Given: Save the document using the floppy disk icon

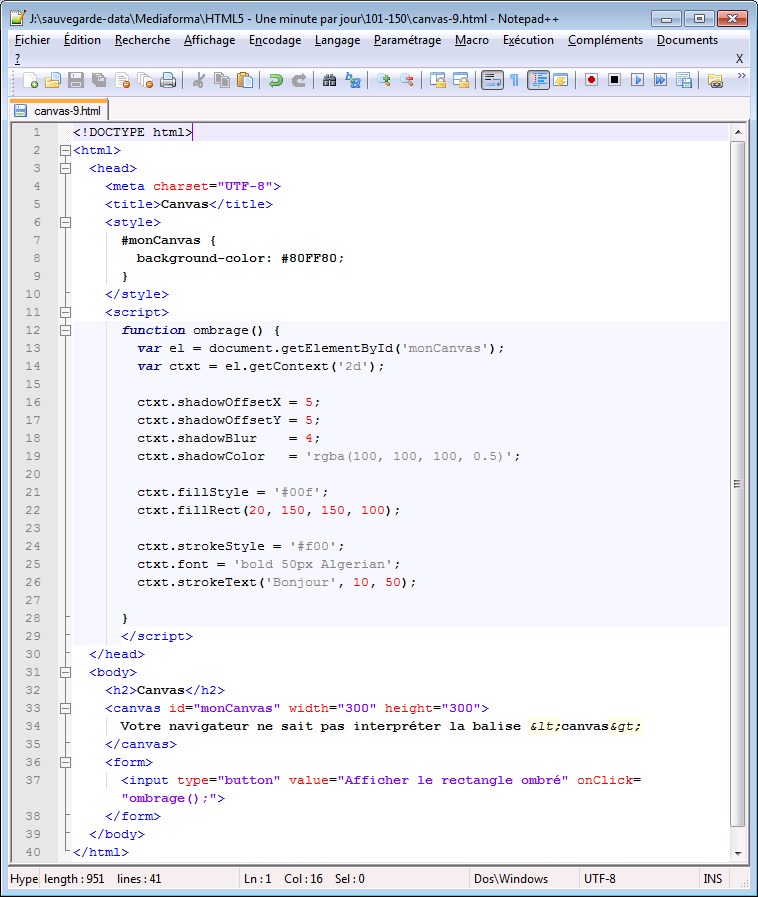Looking at the screenshot, I should 76,81.
